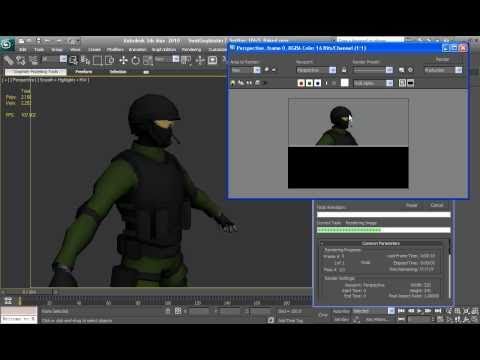This screenshot has width=480, height=360.
Task: Open the 3ds Max application menu button
Action: pyautogui.click(x=7, y=44)
